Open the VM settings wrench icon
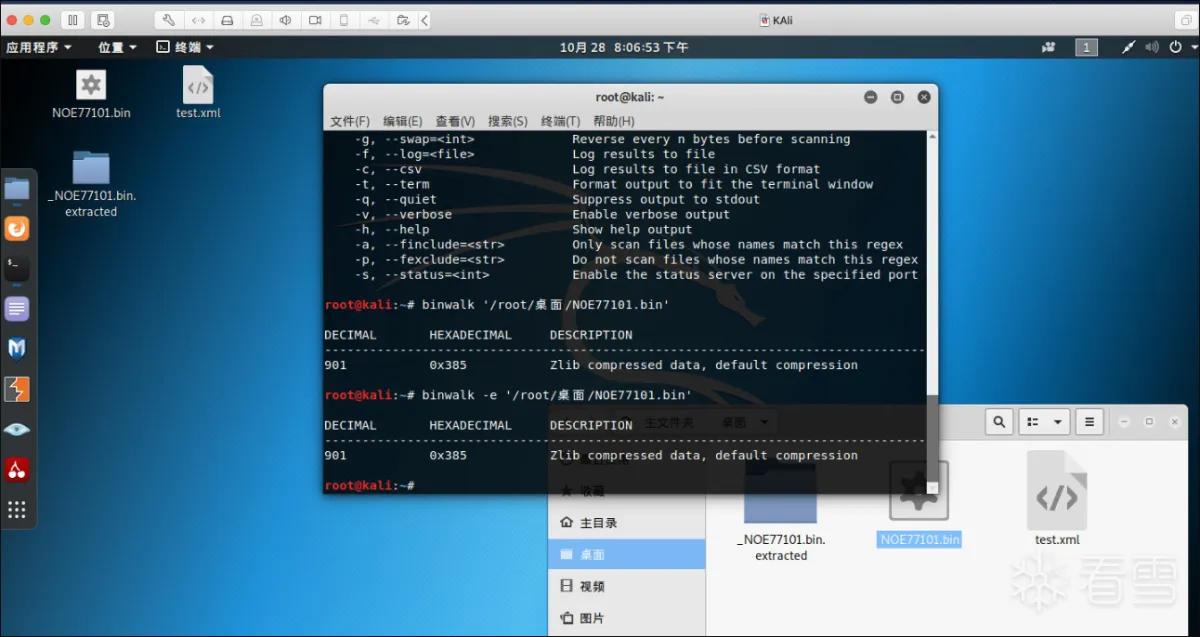The image size is (1200, 637). [x=168, y=20]
